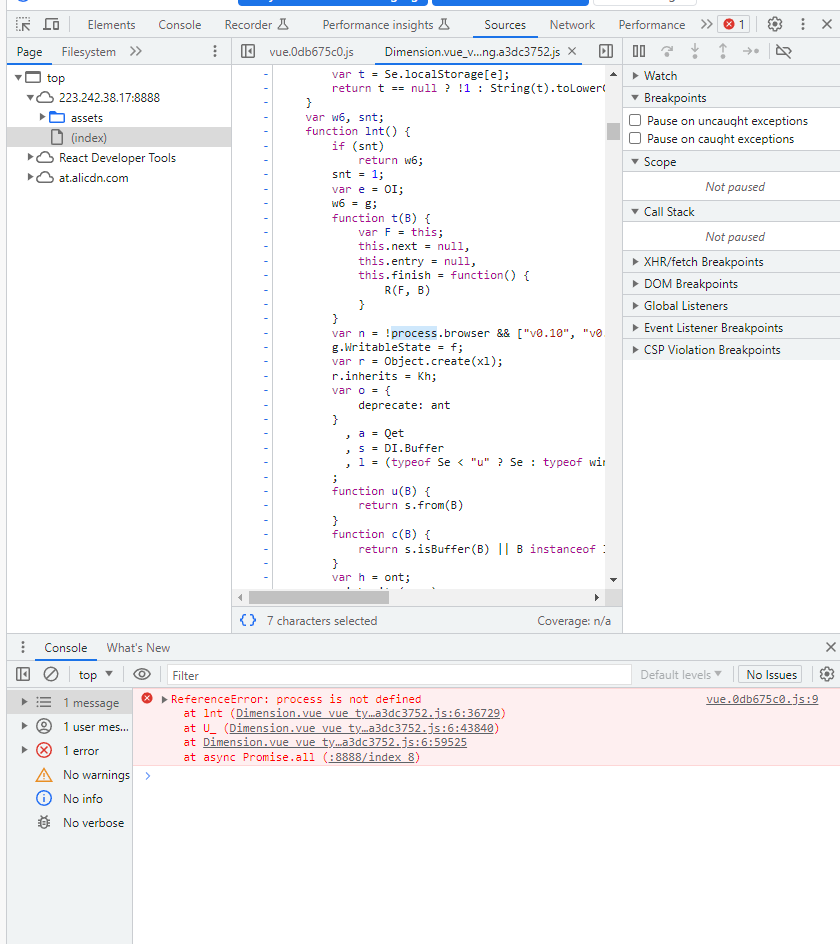Switch to the Network tab
The height and width of the screenshot is (944, 840).
(x=572, y=25)
